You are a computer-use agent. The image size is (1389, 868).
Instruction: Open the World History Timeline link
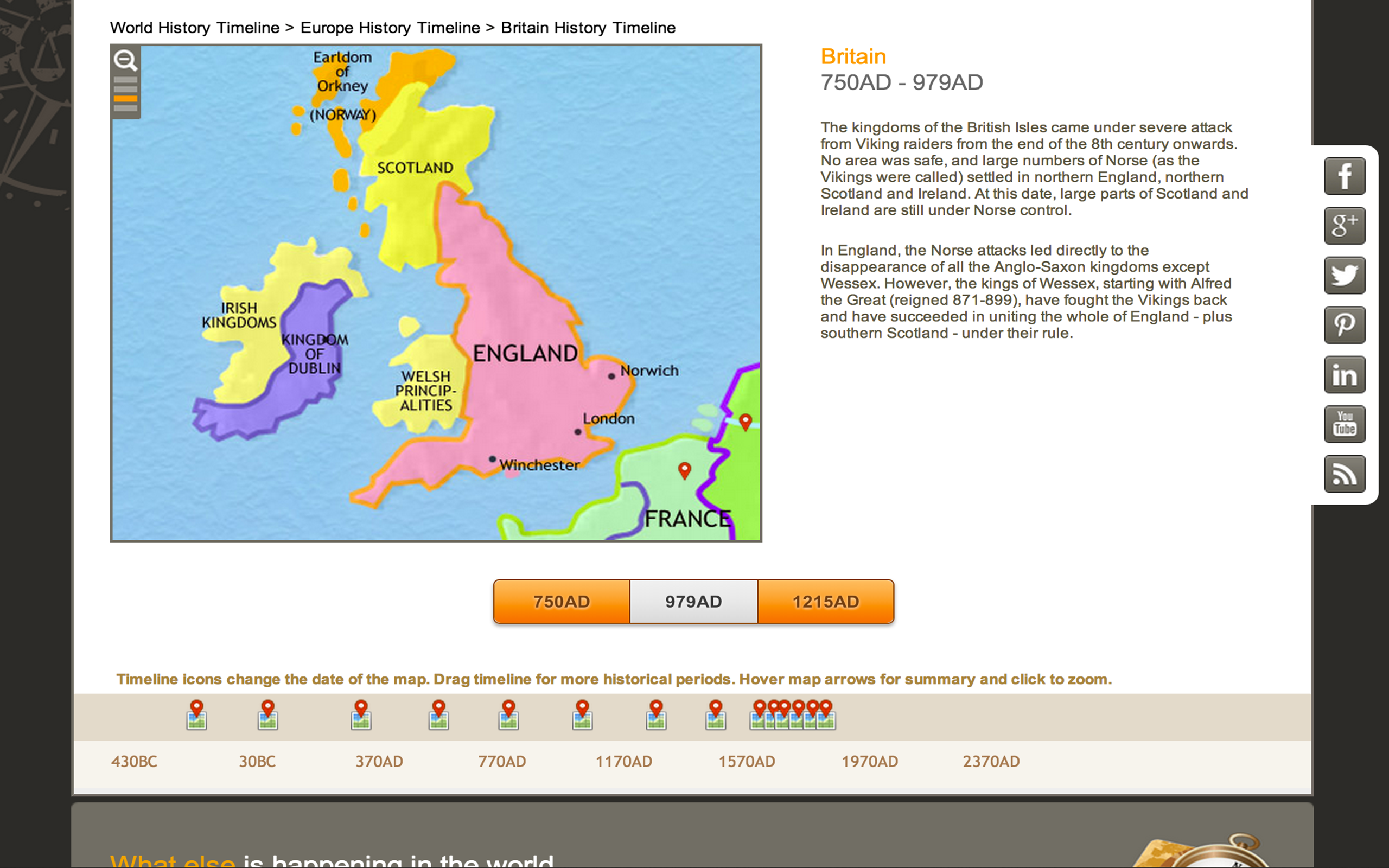tap(195, 27)
